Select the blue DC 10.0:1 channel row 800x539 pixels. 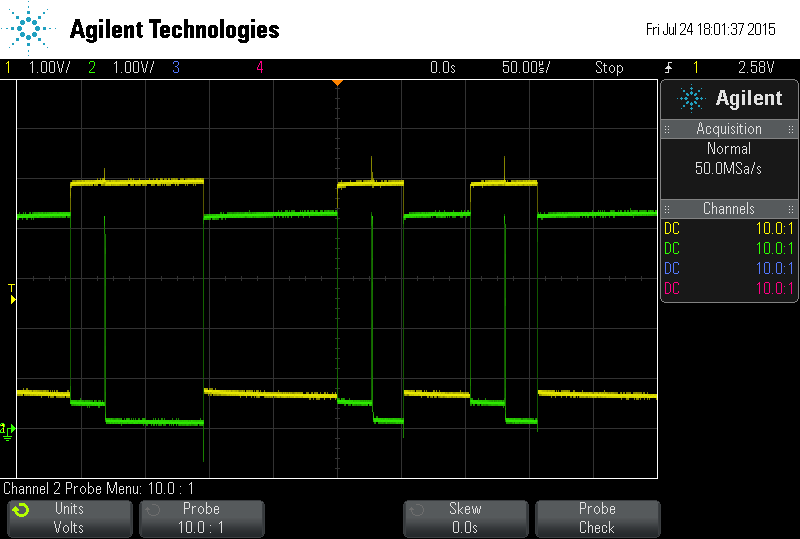(x=729, y=268)
